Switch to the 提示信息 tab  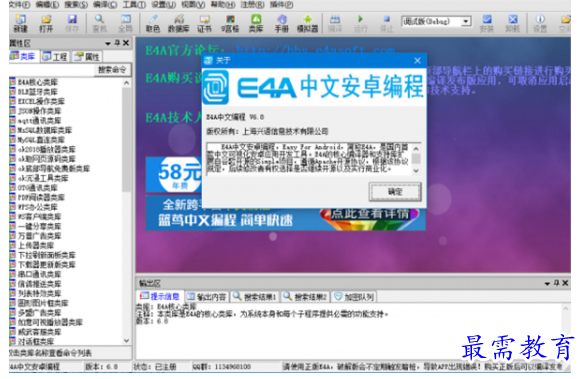160,296
